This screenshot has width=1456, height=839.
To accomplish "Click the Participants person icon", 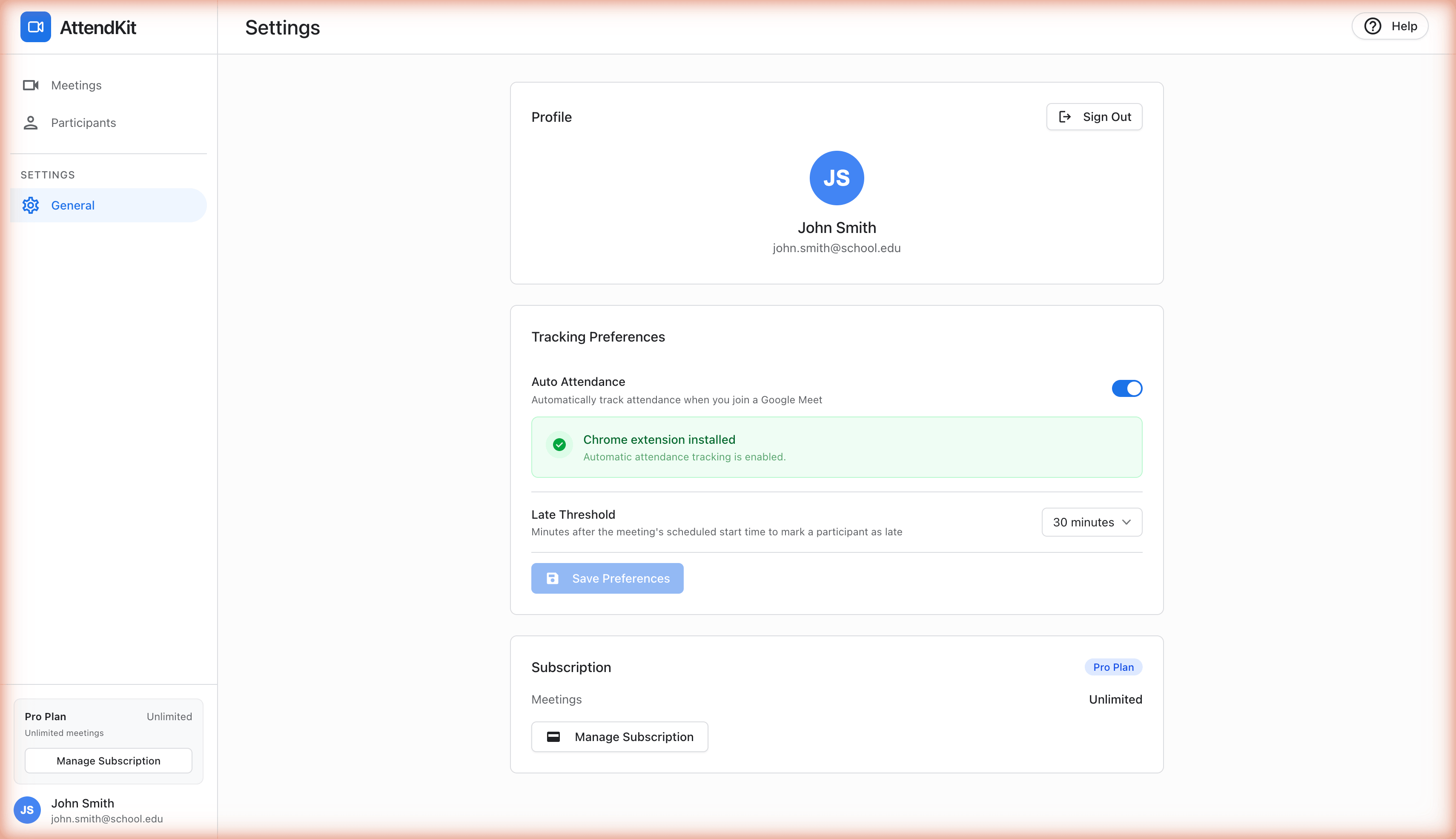I will (x=31, y=123).
